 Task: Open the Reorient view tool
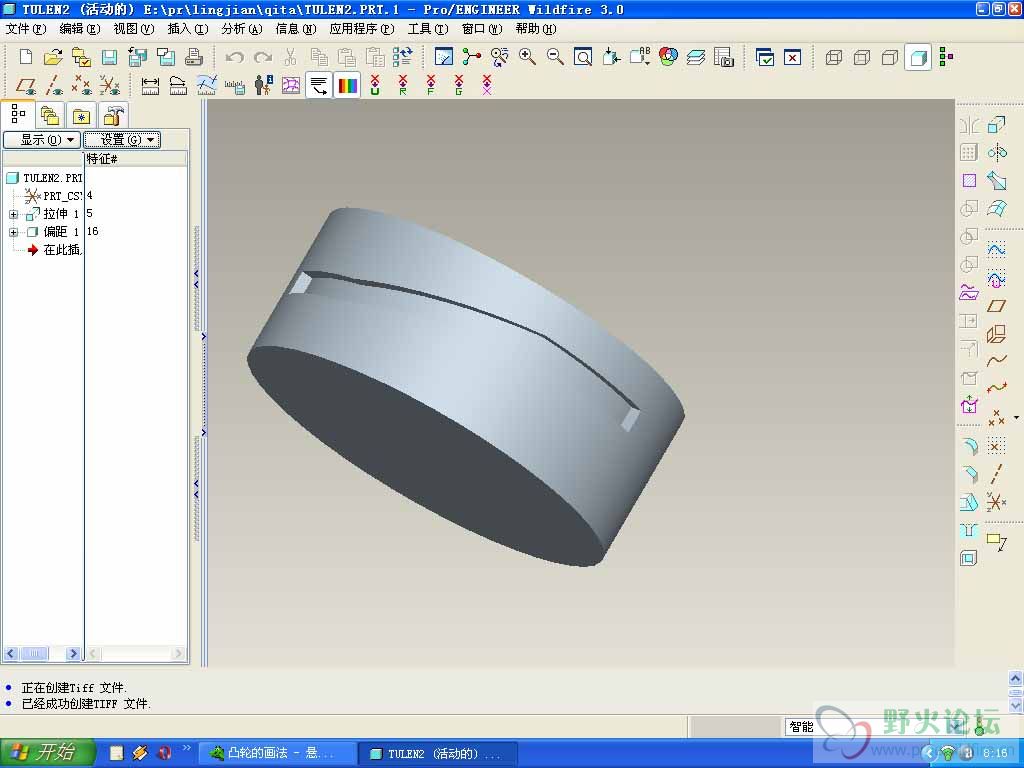tap(611, 57)
